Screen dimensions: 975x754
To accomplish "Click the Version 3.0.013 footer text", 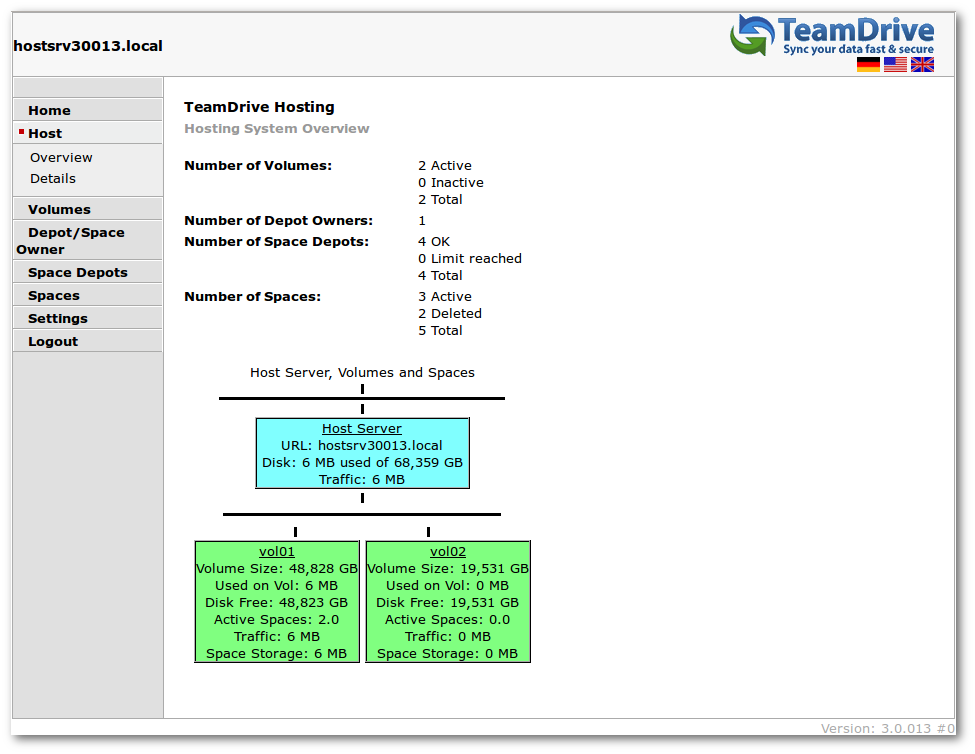I will click(x=887, y=729).
